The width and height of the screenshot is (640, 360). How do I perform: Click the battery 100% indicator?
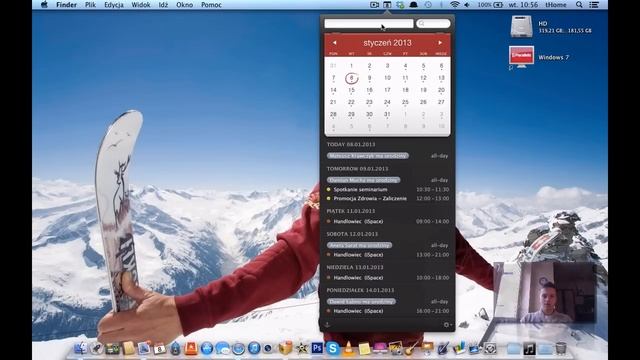pos(490,5)
